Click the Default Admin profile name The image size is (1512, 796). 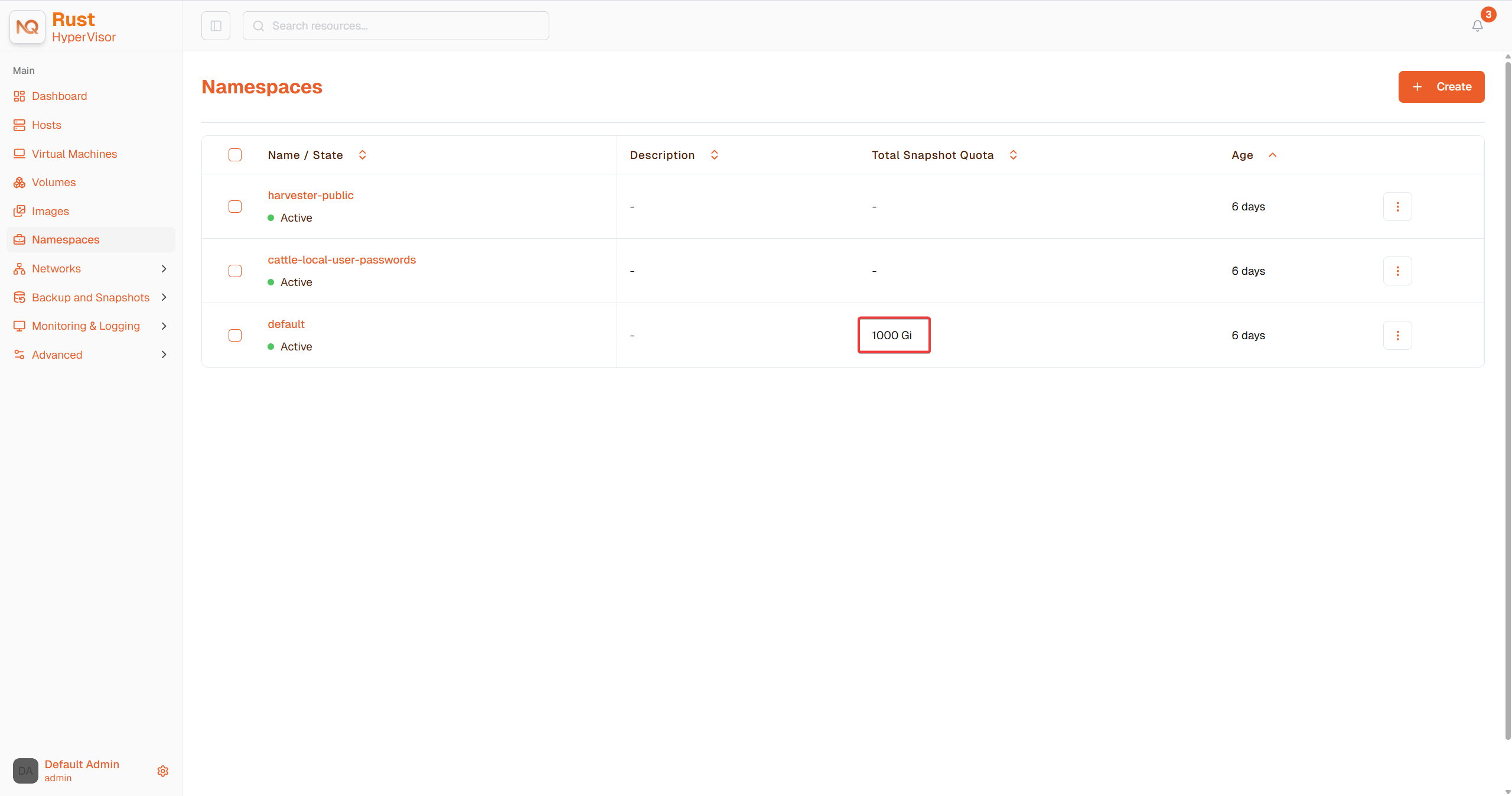pos(82,764)
